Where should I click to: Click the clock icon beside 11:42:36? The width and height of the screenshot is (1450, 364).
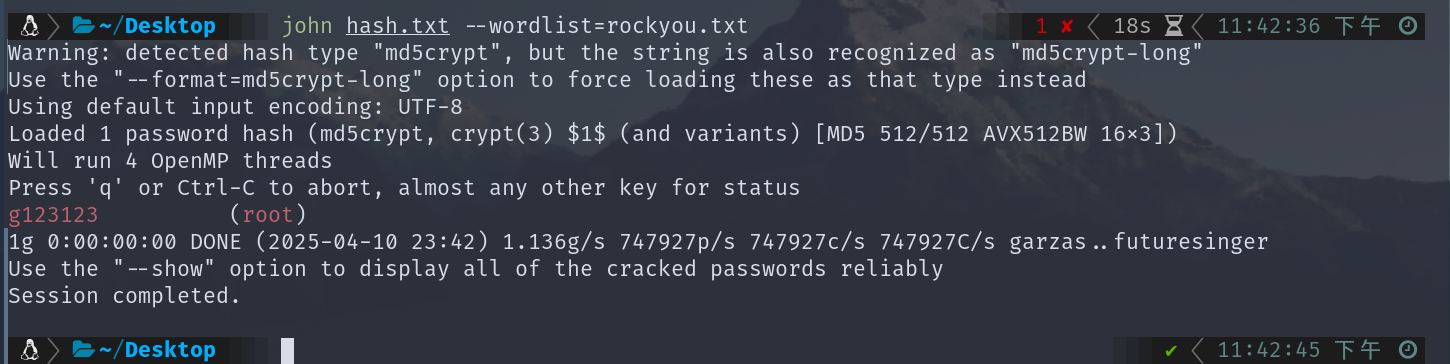pyautogui.click(x=1407, y=26)
